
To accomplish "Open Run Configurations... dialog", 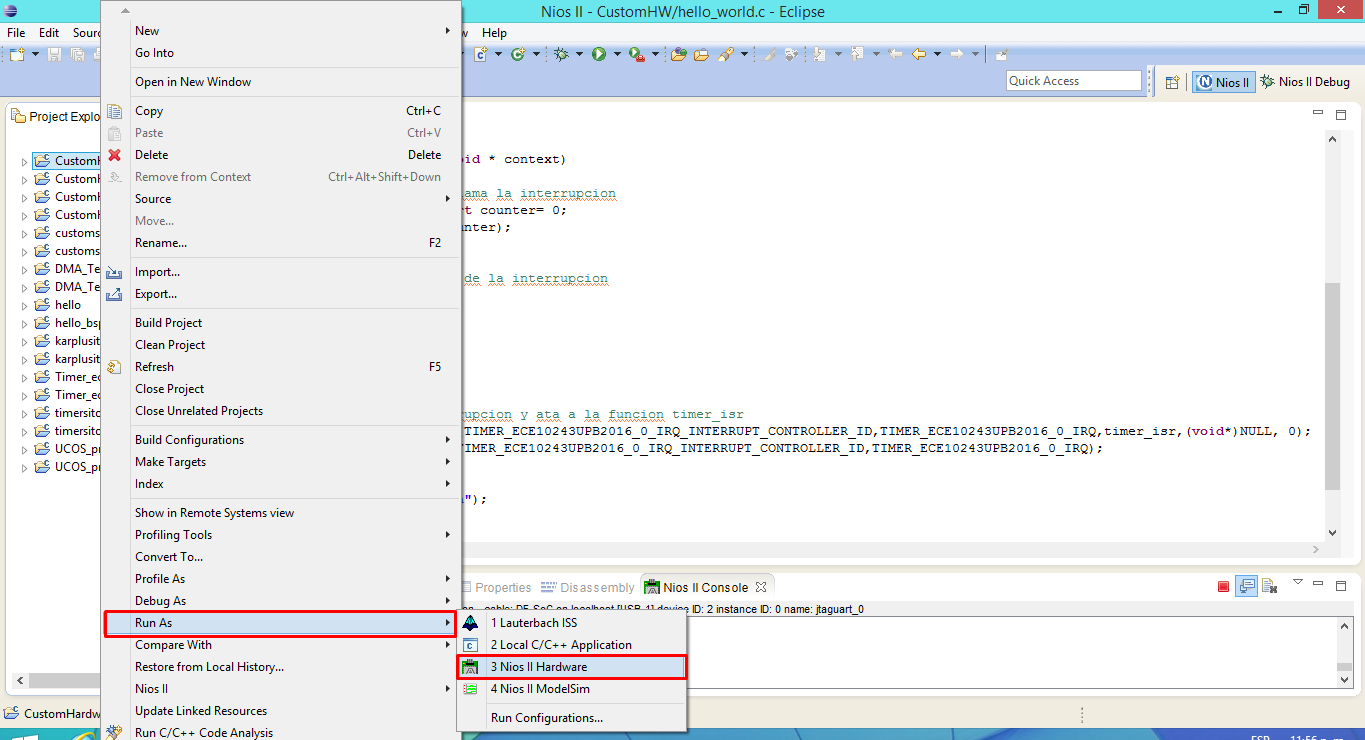I will (x=546, y=718).
